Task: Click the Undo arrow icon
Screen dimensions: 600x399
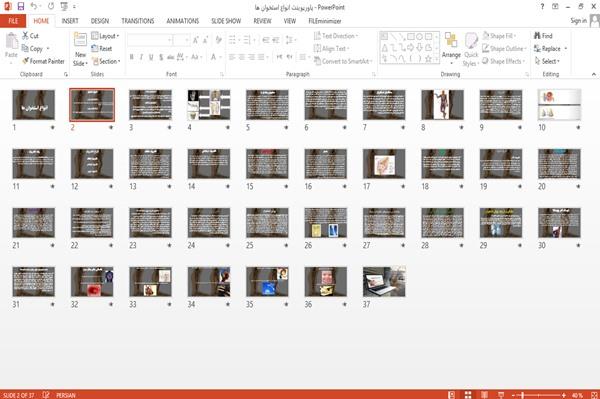Action: [x=34, y=7]
